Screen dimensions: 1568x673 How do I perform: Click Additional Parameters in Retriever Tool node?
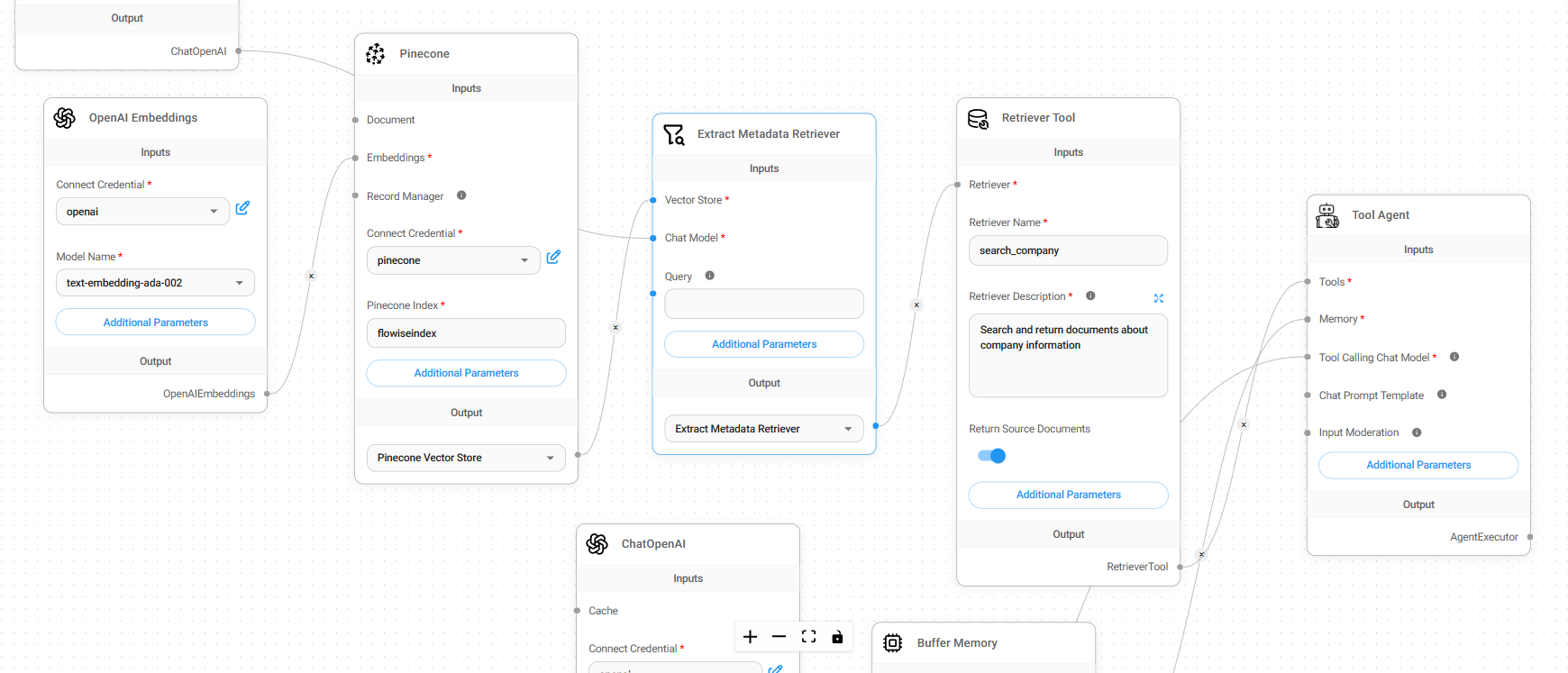[x=1068, y=495]
